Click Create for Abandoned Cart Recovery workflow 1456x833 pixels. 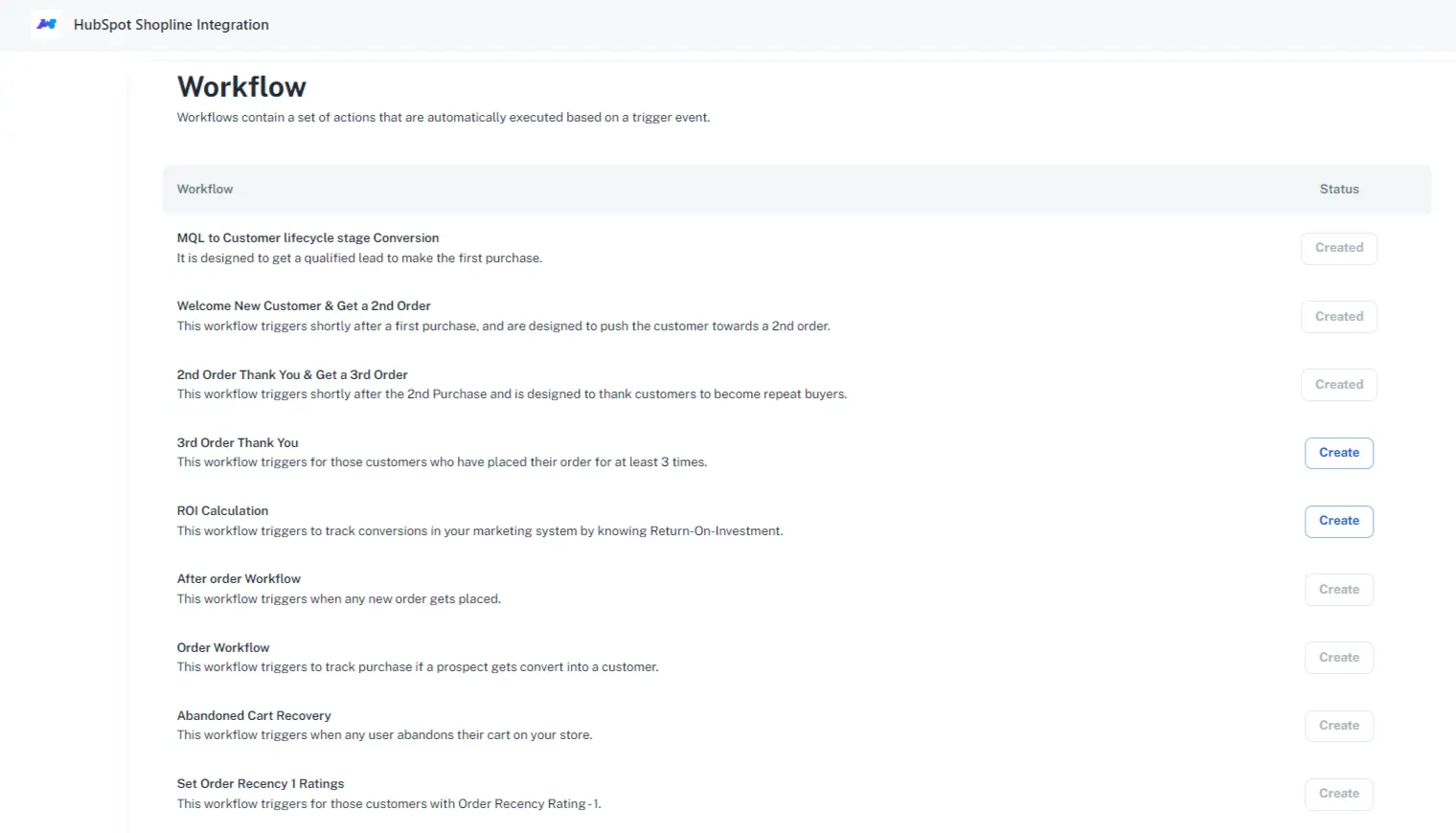click(x=1338, y=725)
